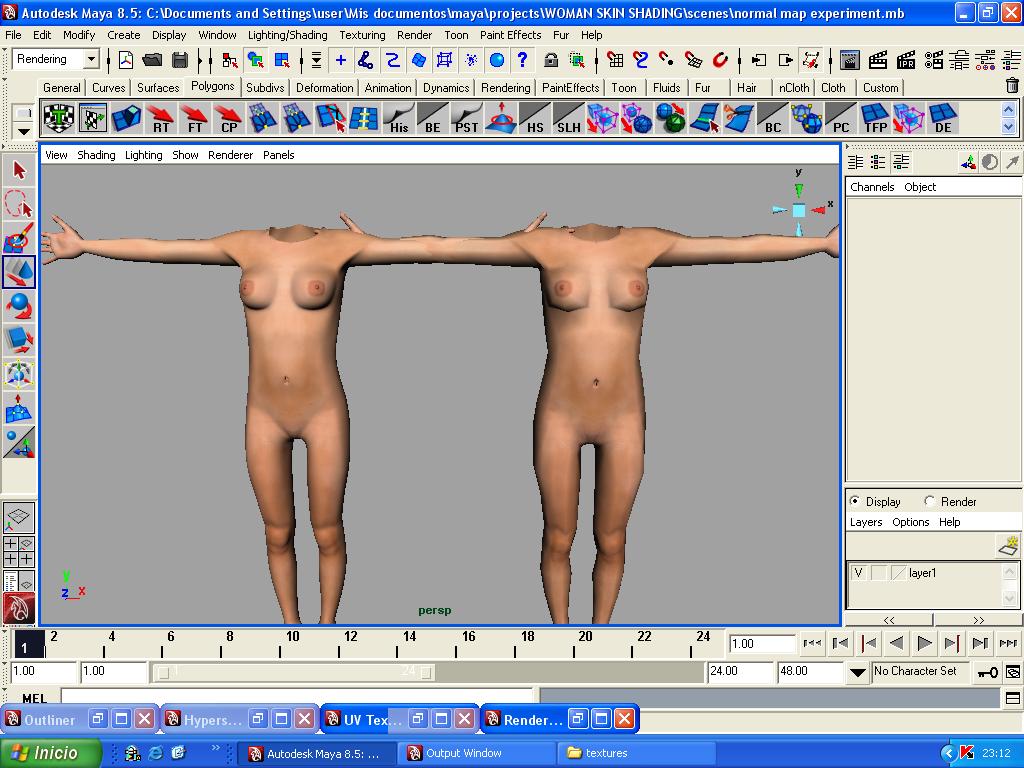The height and width of the screenshot is (768, 1024).
Task: Click the save scene floppy icon
Action: (180, 60)
